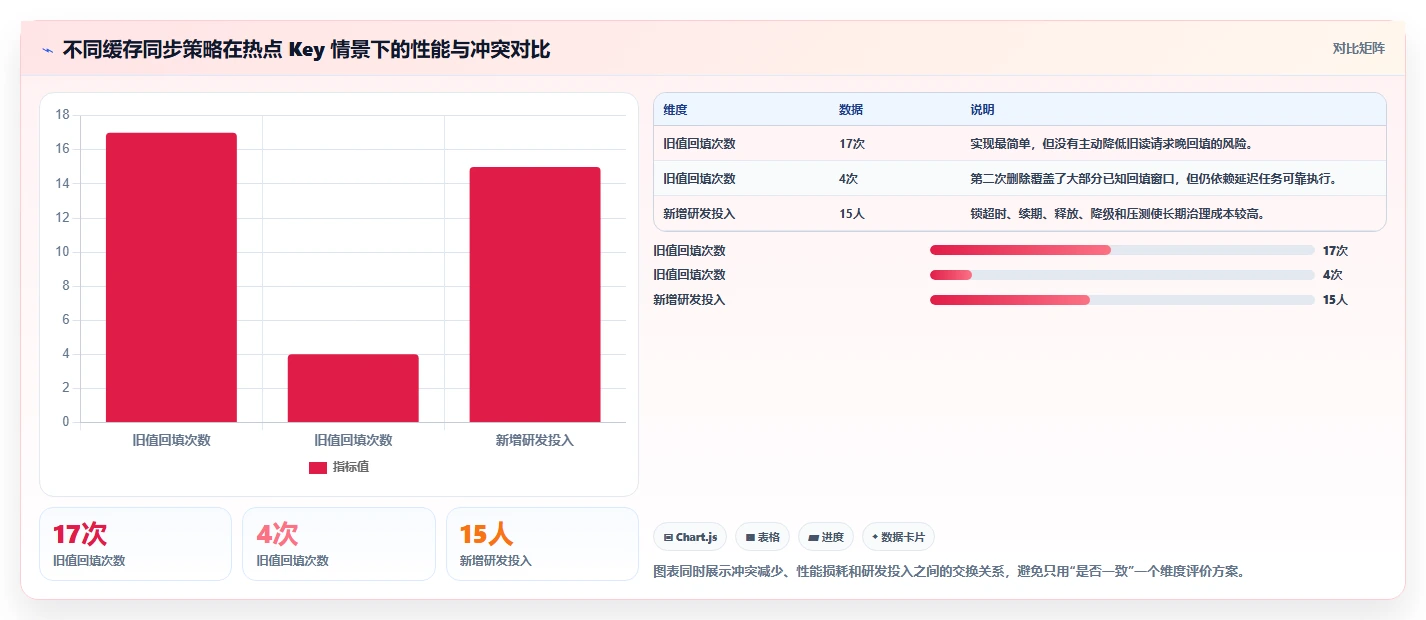Click the 维度 column header
The width and height of the screenshot is (1426, 620).
click(x=675, y=110)
